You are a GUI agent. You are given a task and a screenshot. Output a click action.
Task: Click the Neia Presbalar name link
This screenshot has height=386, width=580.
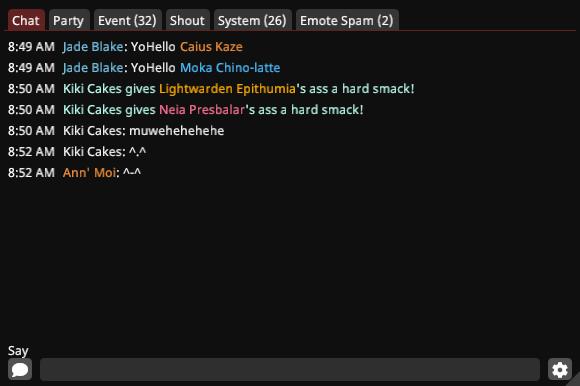pyautogui.click(x=202, y=110)
